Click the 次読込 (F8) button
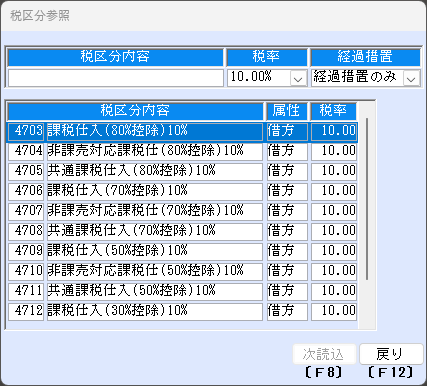This screenshot has height=386, width=427. [x=324, y=354]
